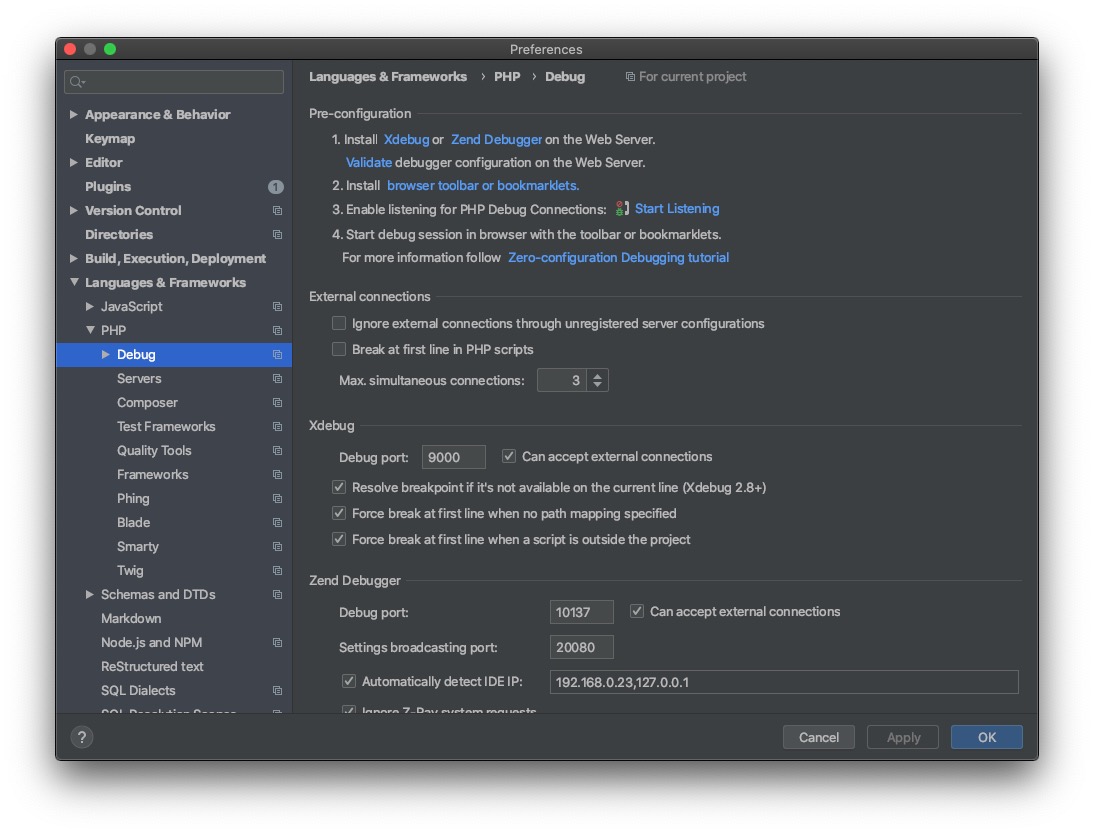Uncheck Automatically detect IDE IP
Viewport: 1094px width, 834px height.
coord(349,681)
